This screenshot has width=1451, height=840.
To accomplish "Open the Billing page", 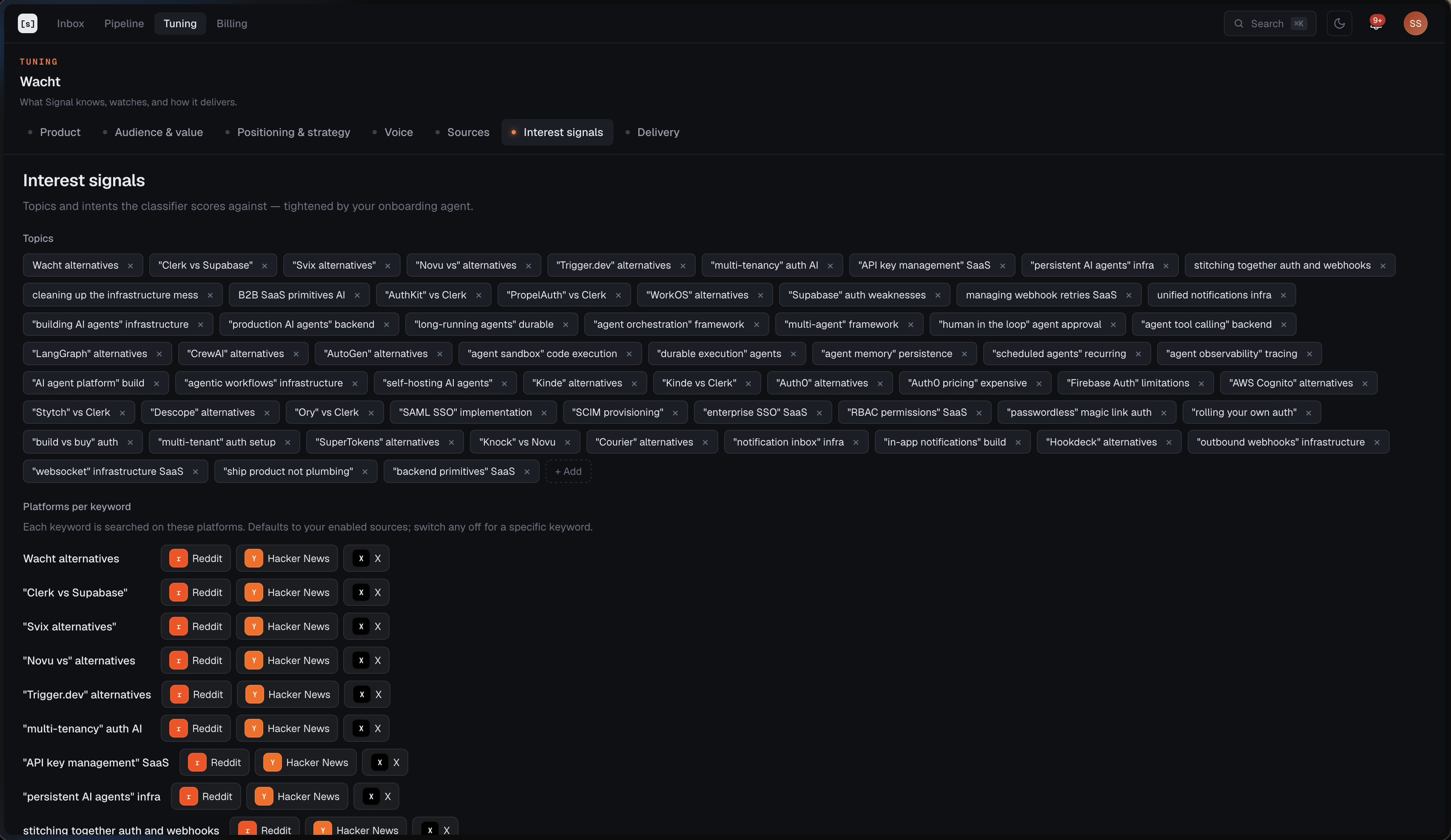I will point(231,24).
